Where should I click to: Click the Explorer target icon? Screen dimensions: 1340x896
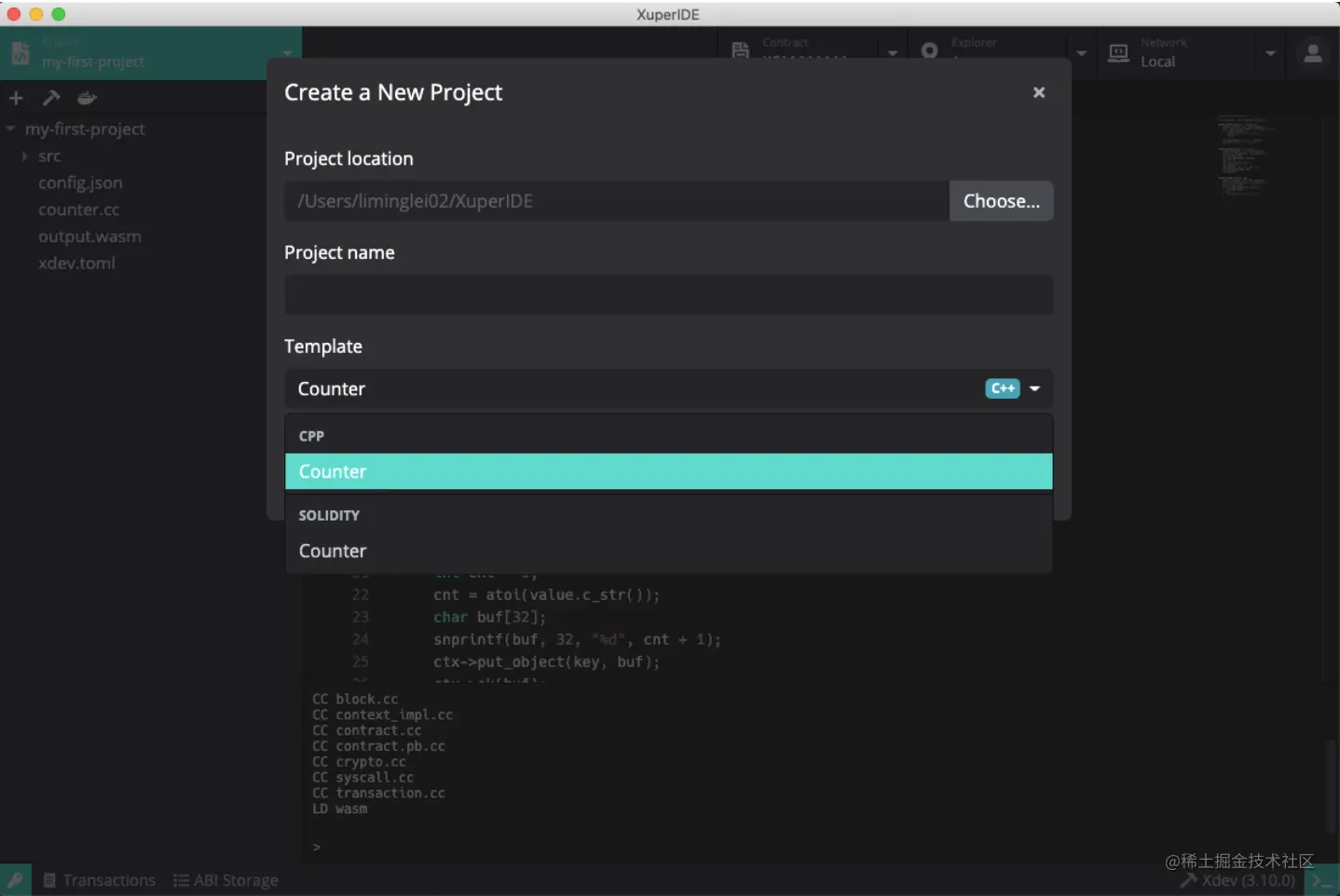(x=929, y=51)
